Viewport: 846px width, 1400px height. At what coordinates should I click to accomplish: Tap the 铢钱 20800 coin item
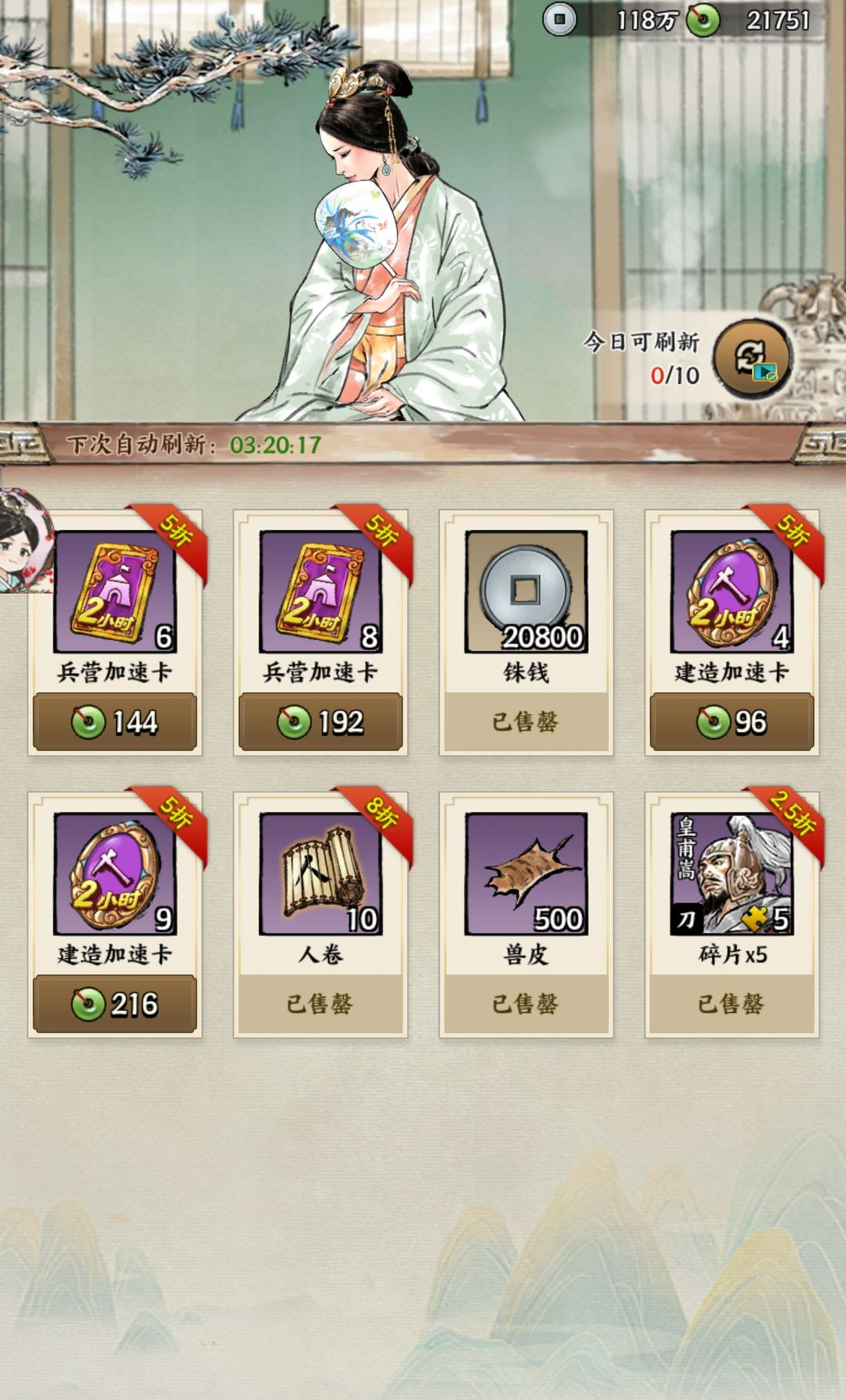526,591
